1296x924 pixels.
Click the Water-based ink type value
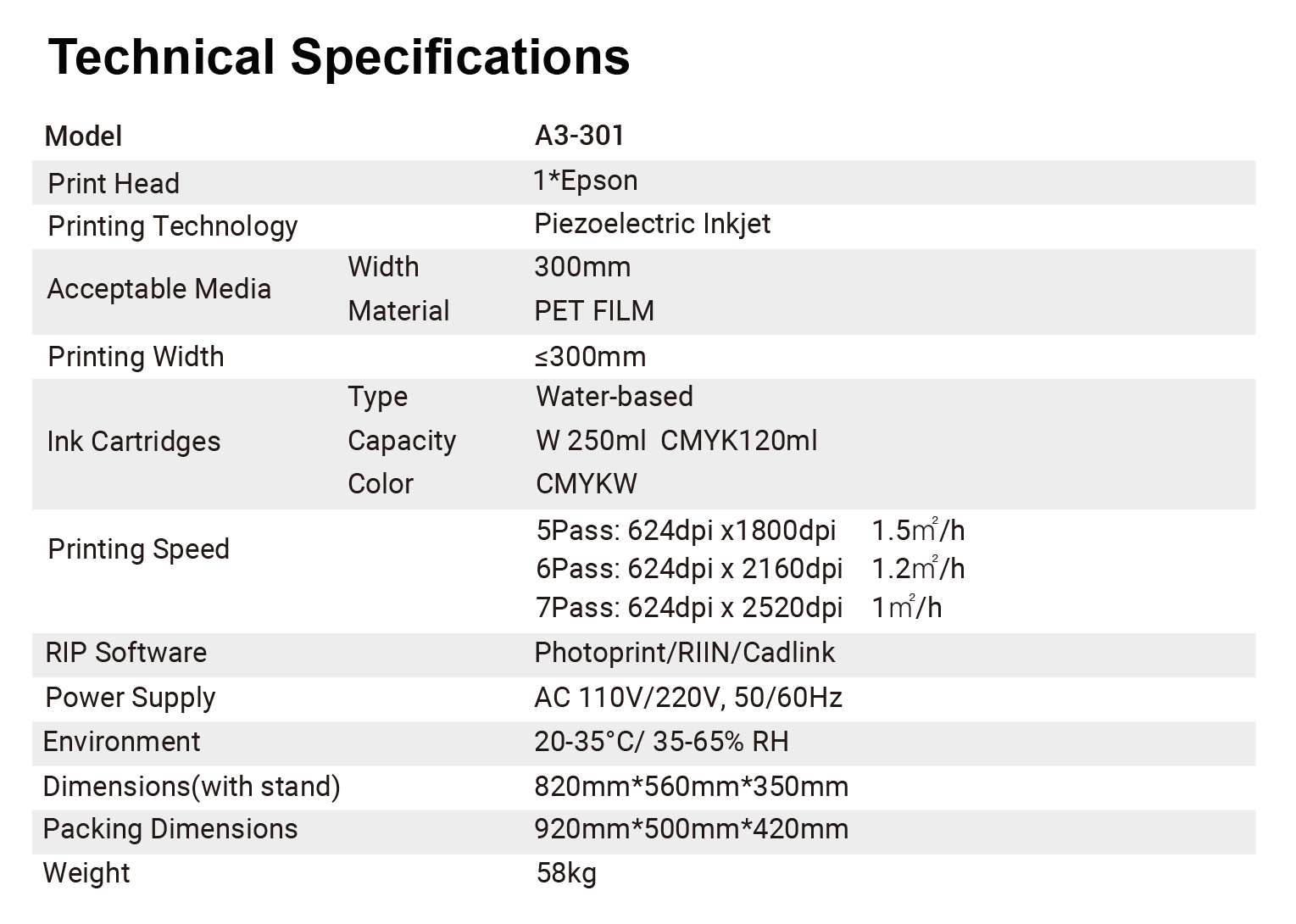point(615,397)
